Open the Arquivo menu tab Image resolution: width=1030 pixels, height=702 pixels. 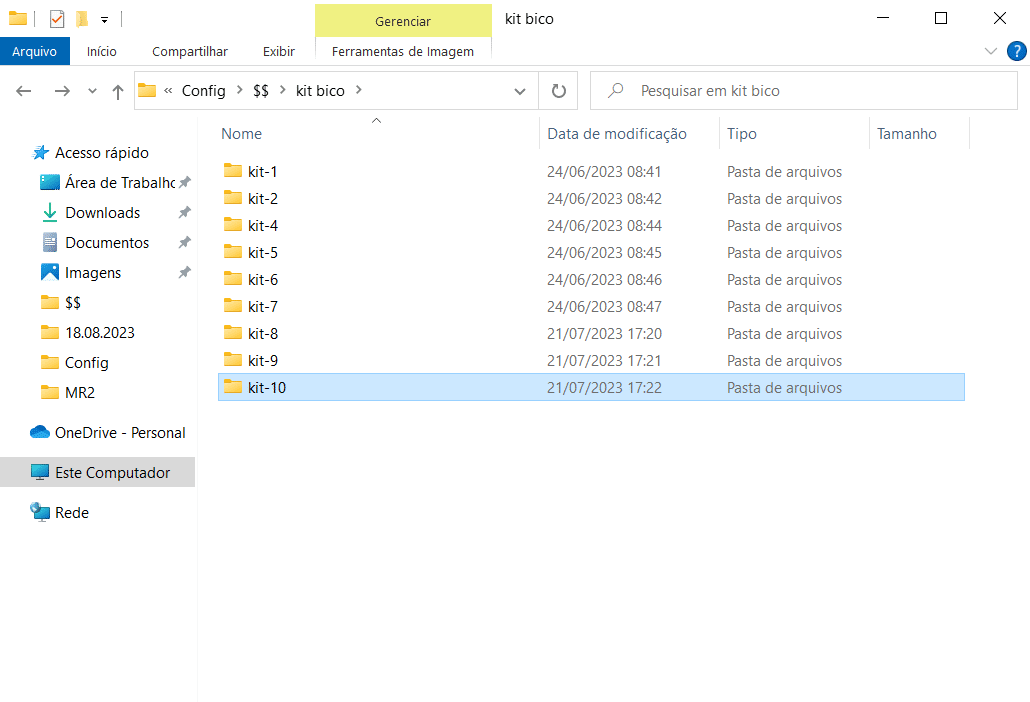coord(34,51)
